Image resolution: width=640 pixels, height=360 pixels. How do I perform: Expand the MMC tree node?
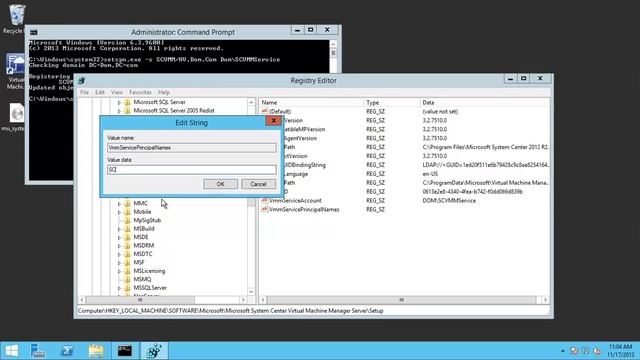tap(119, 203)
